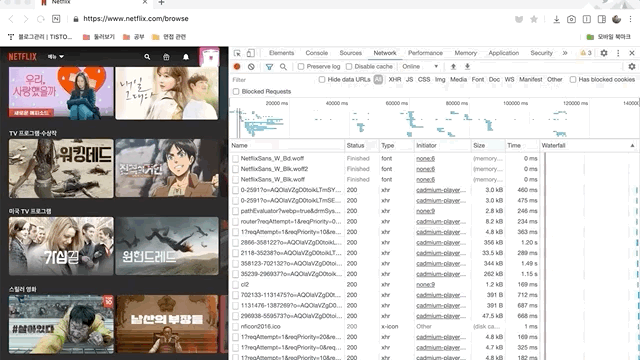Filter requests by WS type
This screenshot has width=640, height=360.
(x=509, y=80)
